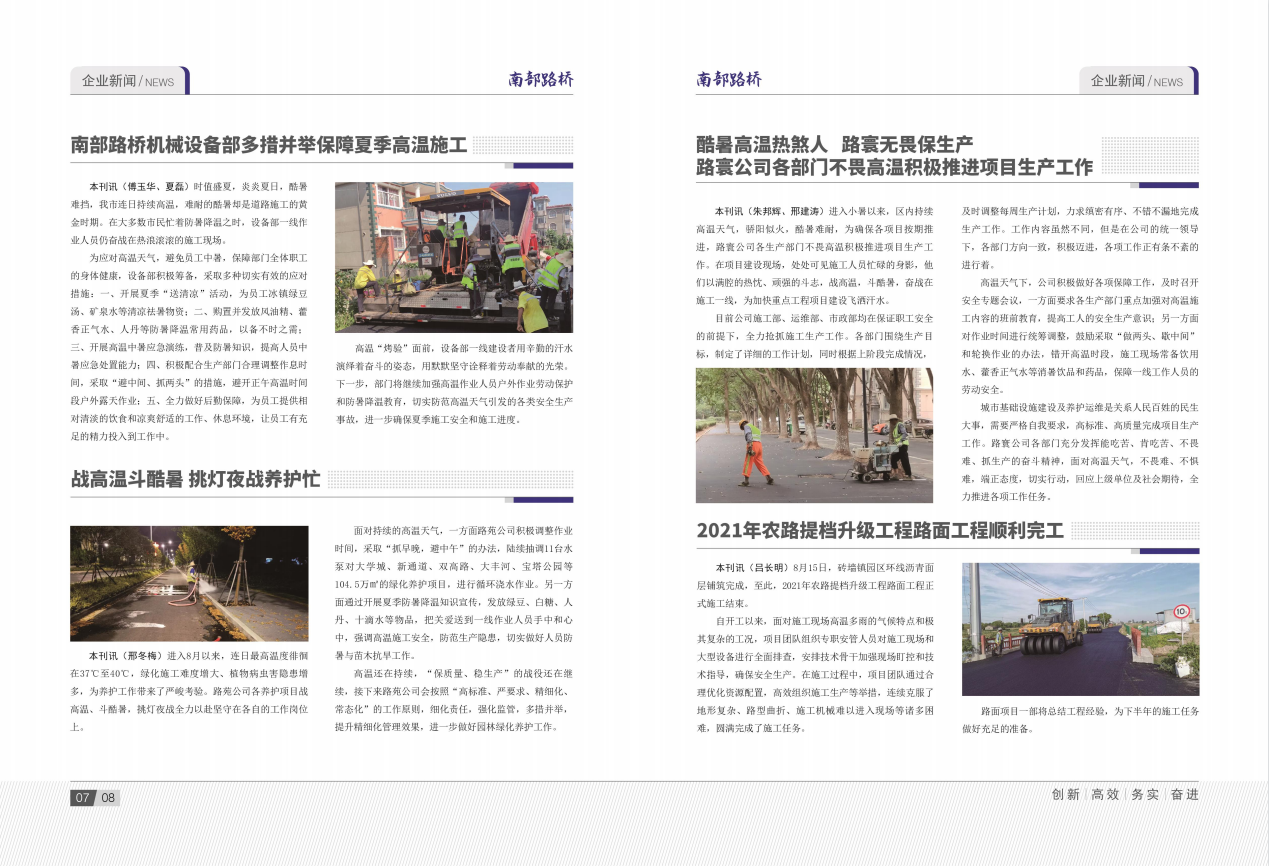Open the asphalt paver crew photo
The width and height of the screenshot is (1269, 866).
(x=454, y=257)
